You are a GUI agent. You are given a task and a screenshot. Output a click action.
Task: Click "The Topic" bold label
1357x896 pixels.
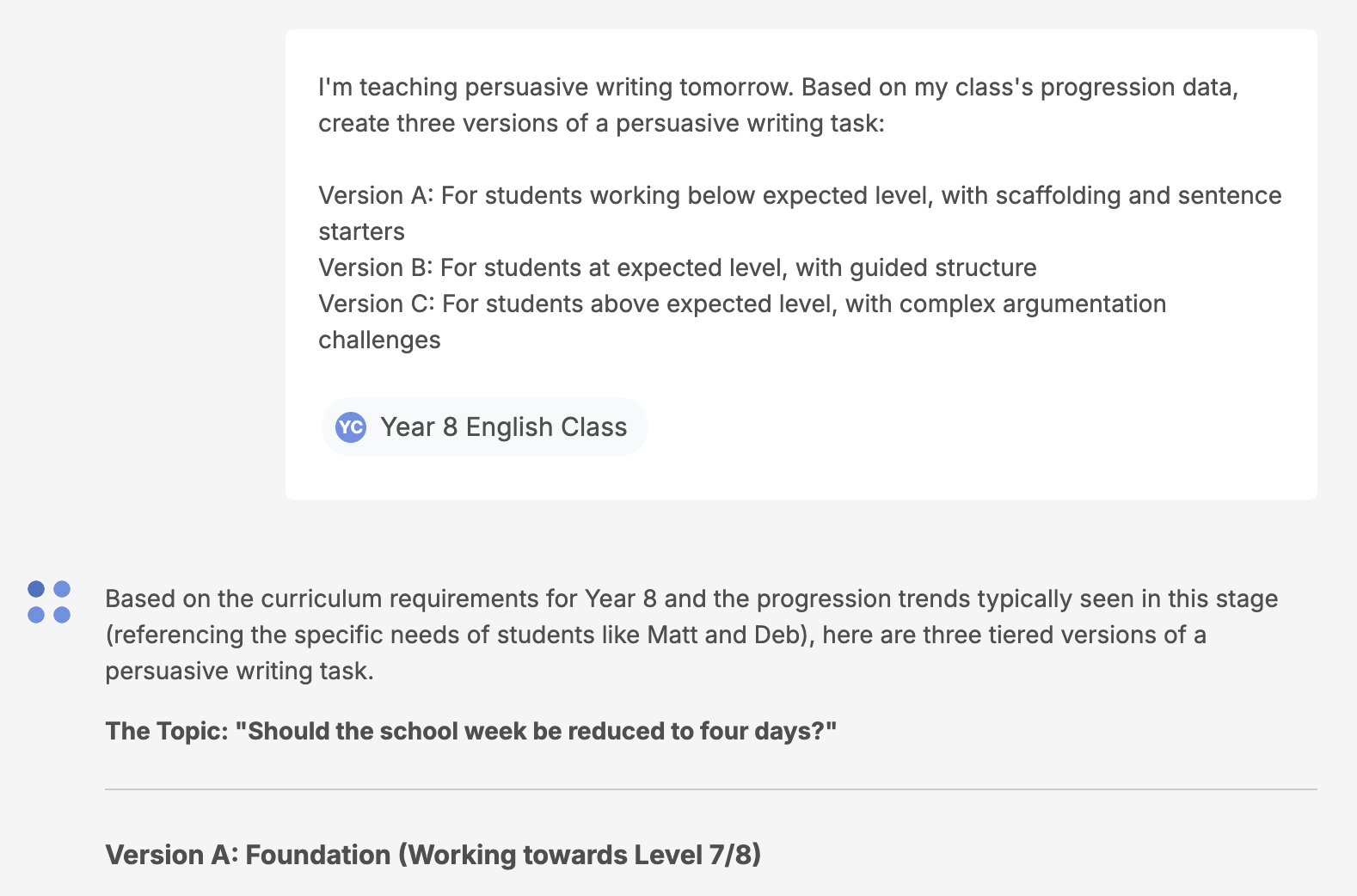coord(166,731)
